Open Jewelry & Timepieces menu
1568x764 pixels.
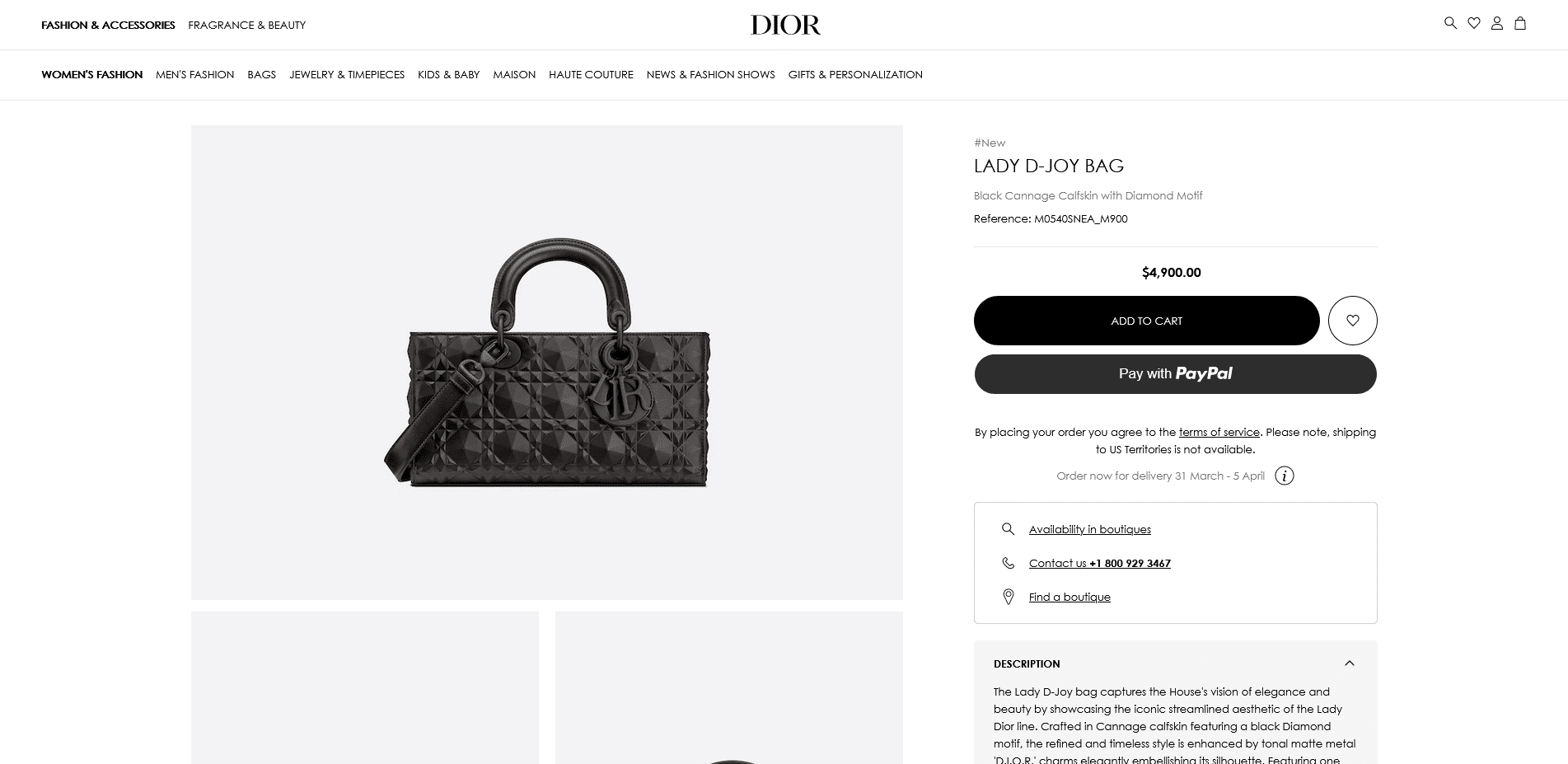tap(347, 74)
